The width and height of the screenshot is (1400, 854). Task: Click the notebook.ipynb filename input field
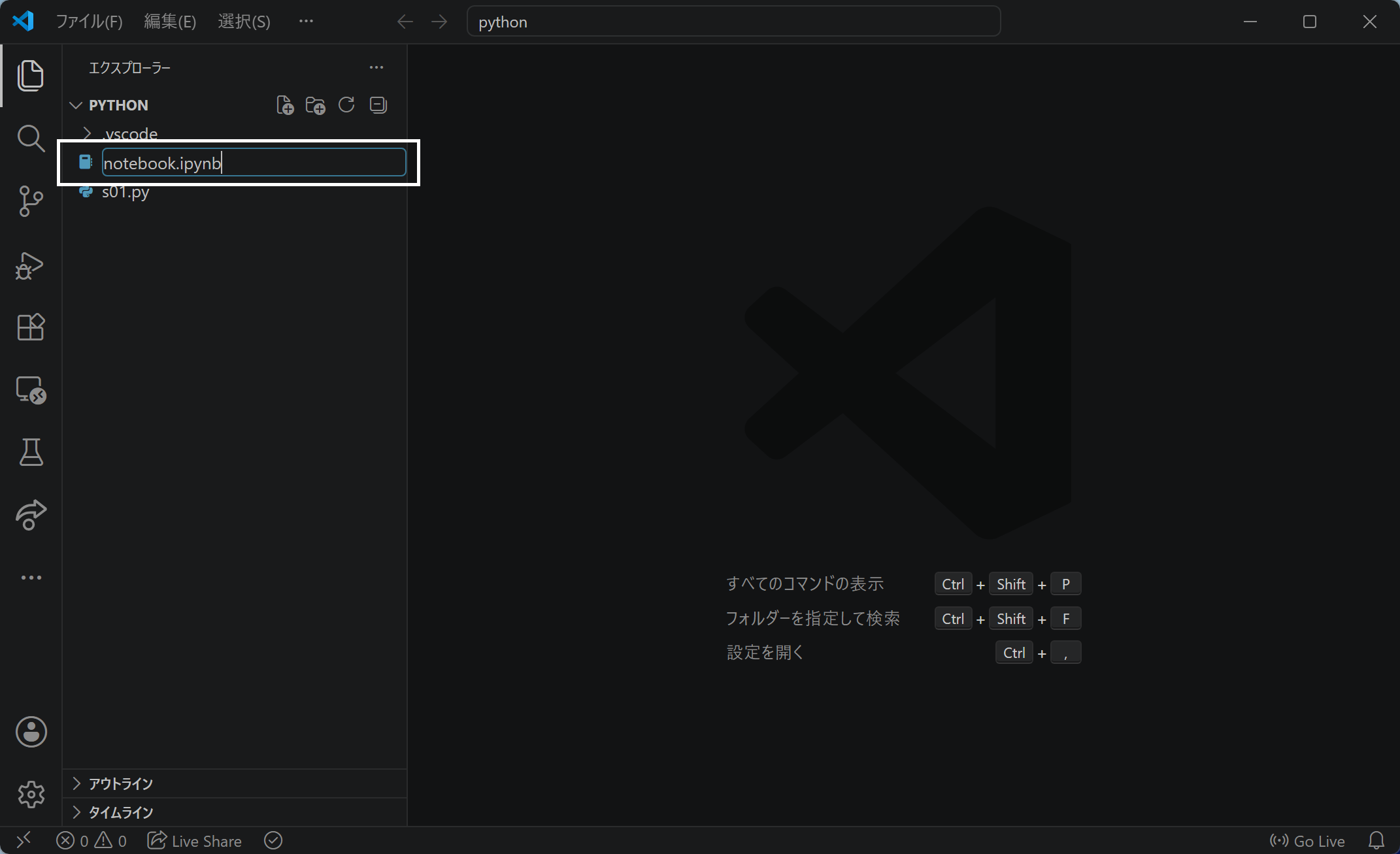pyautogui.click(x=254, y=163)
